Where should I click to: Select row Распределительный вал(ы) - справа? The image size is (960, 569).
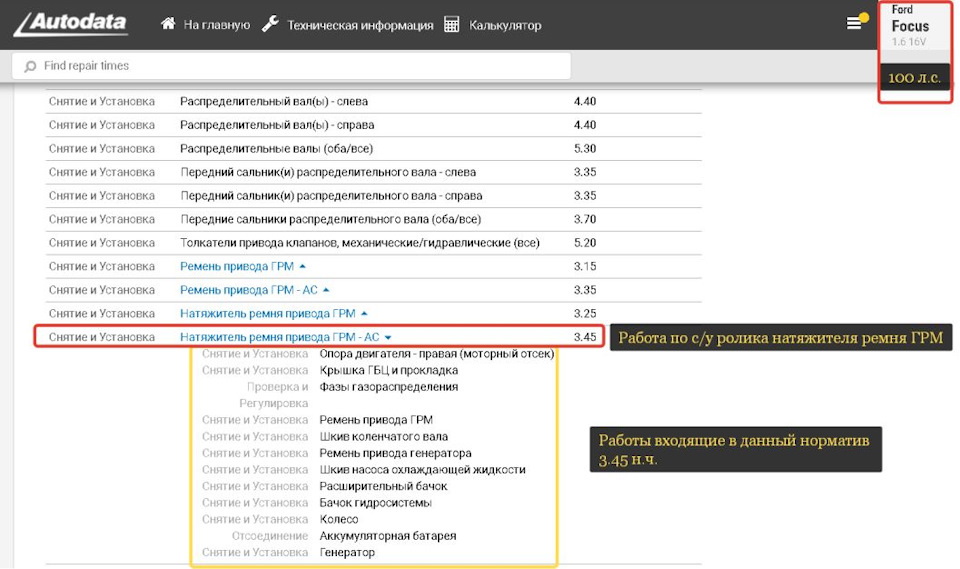(x=373, y=125)
